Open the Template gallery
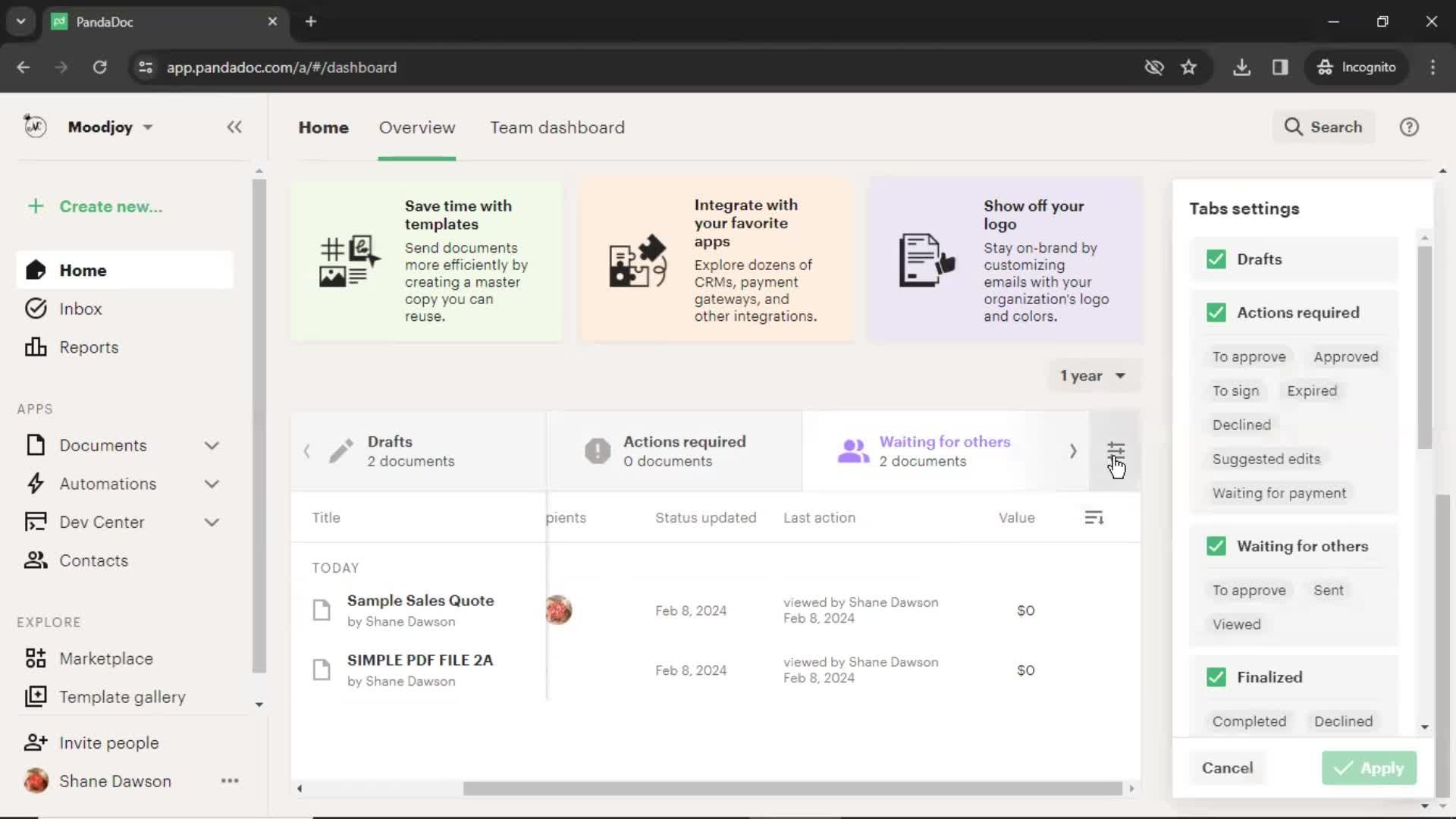Viewport: 1456px width, 819px height. click(122, 697)
